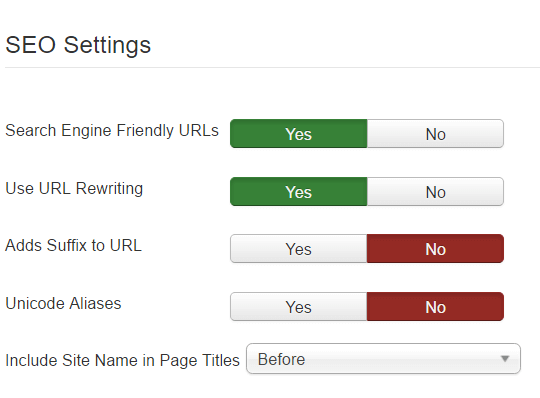Enable Search Engine Friendly URLs with Yes
This screenshot has height=398, width=540.
pos(299,134)
